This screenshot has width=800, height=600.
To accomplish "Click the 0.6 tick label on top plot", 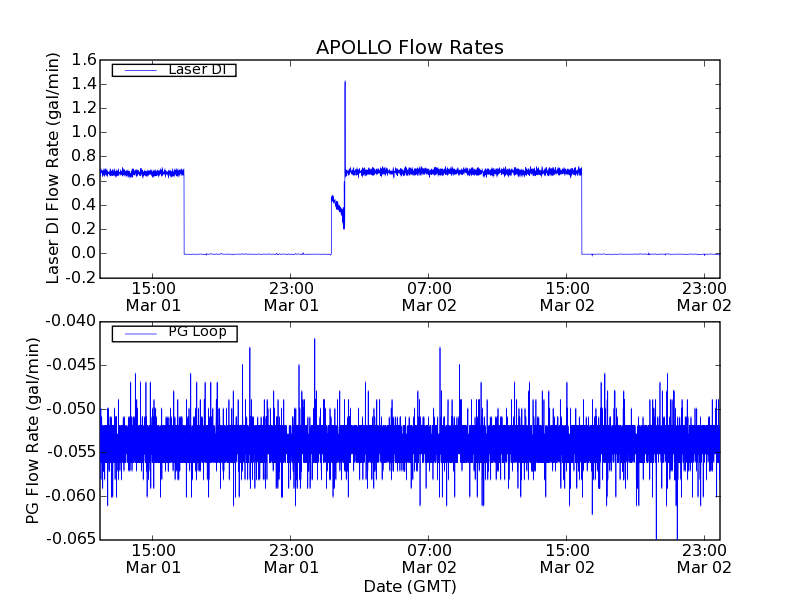I will click(84, 181).
